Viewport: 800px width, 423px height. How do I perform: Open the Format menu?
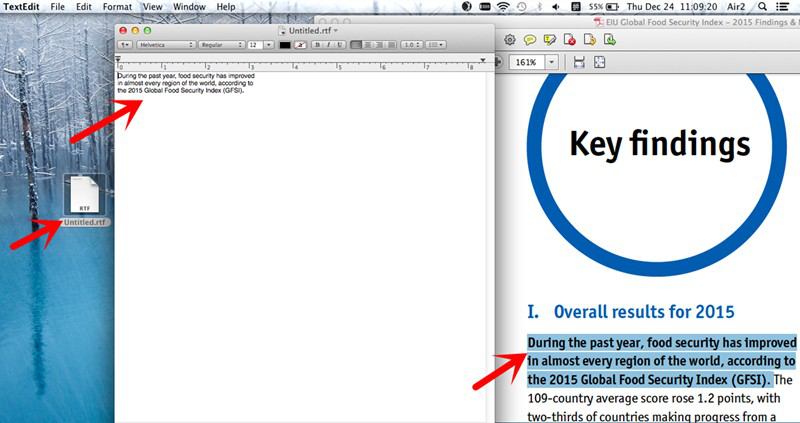[x=117, y=7]
